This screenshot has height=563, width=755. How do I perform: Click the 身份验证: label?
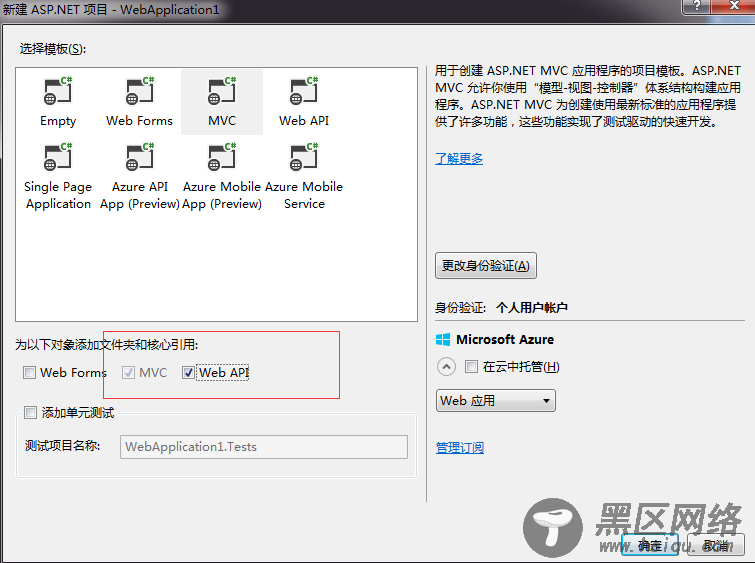tap(461, 308)
